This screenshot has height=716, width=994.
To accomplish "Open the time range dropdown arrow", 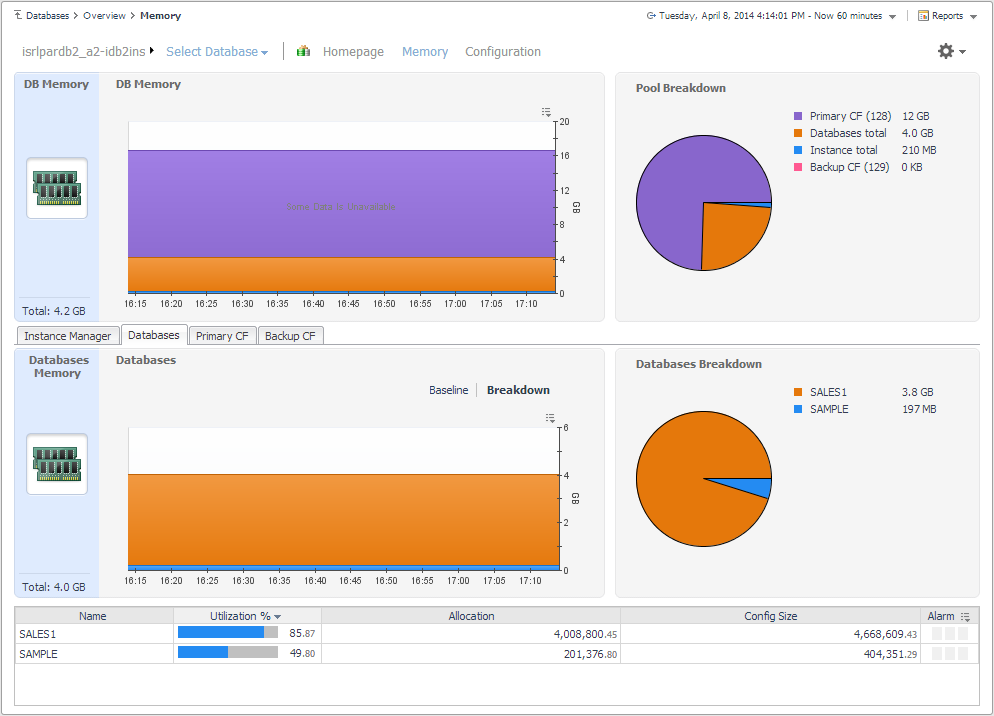I will (x=892, y=17).
